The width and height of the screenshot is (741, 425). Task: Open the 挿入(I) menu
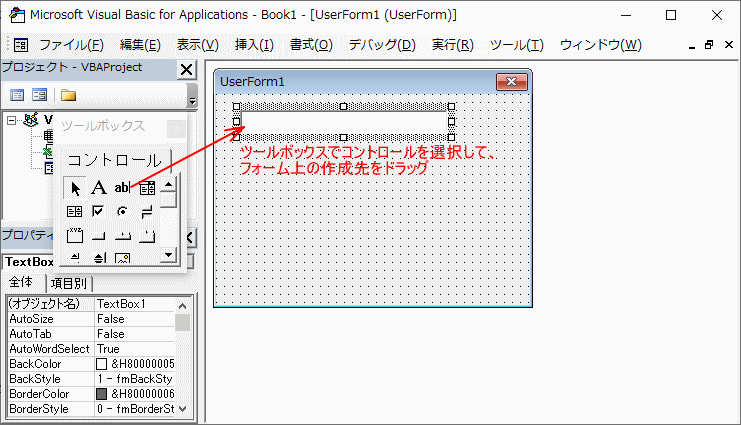click(x=254, y=45)
